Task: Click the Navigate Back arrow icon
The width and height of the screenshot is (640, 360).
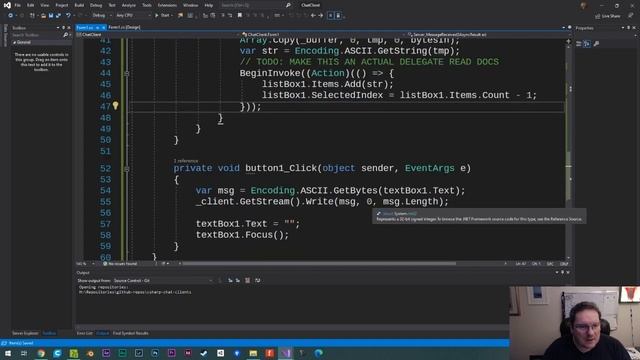Action: click(313, 16)
